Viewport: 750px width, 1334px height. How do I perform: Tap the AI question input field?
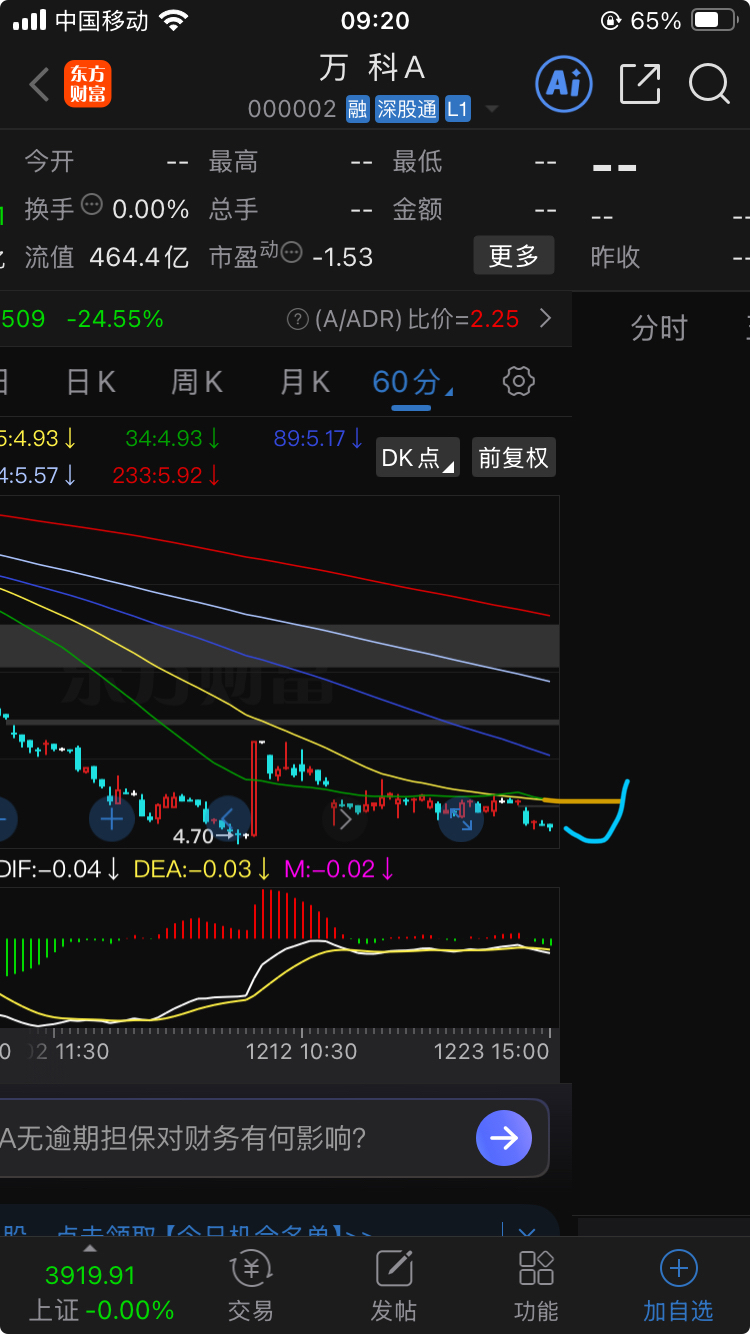point(230,1138)
